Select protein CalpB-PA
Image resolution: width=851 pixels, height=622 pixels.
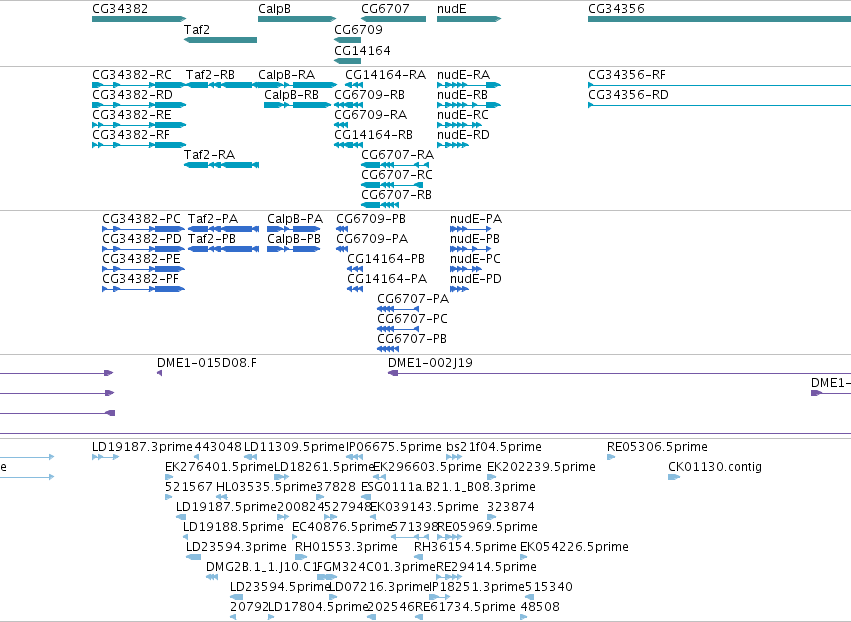point(294,229)
